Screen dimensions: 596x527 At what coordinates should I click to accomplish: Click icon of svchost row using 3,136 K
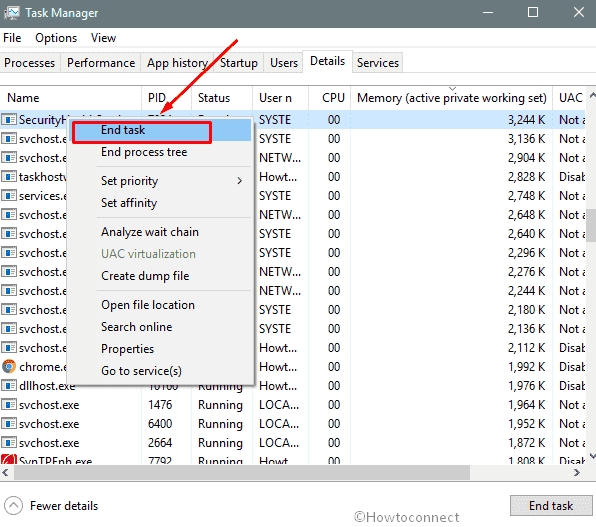(x=9, y=139)
